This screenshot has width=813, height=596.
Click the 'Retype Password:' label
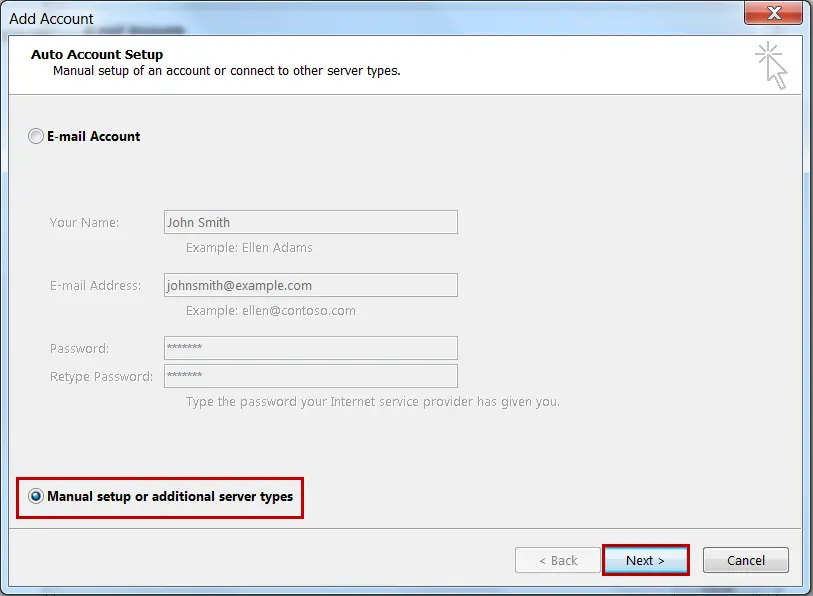(101, 376)
